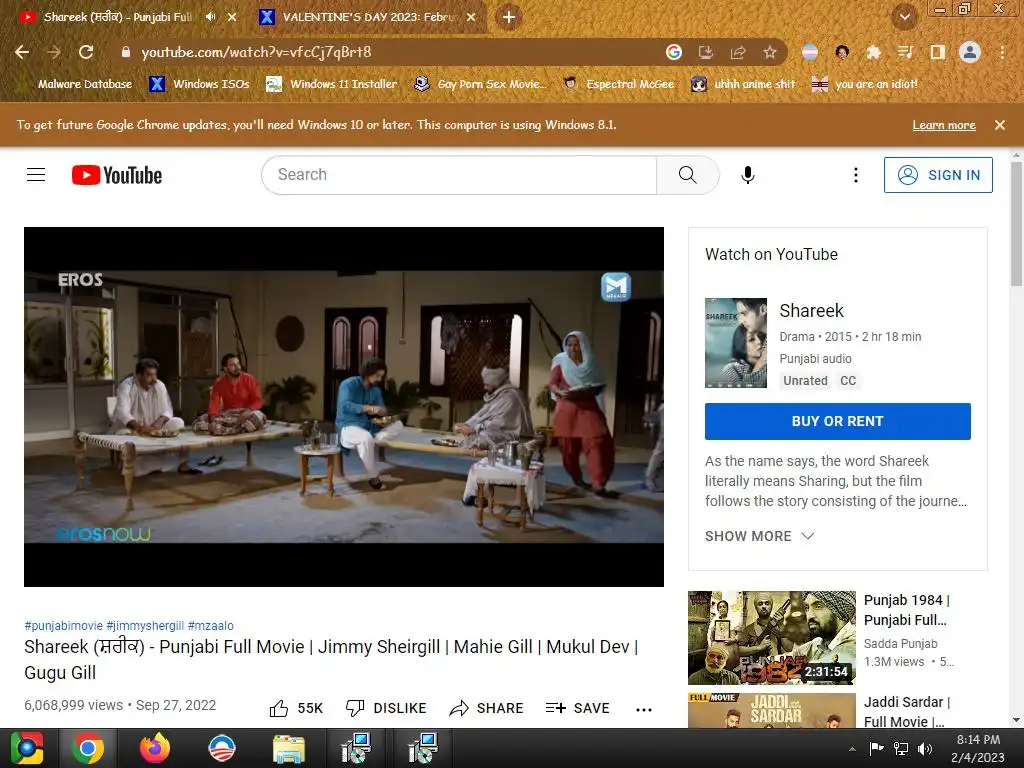This screenshot has width=1024, height=768.
Task: Open the volume tray icon
Action: click(925, 749)
